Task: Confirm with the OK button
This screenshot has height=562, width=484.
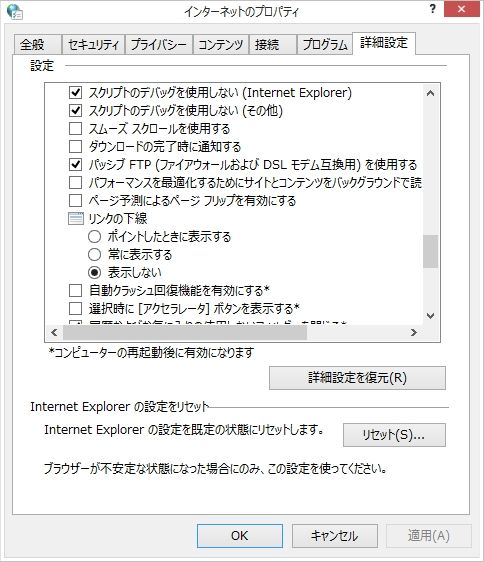Action: coord(240,536)
